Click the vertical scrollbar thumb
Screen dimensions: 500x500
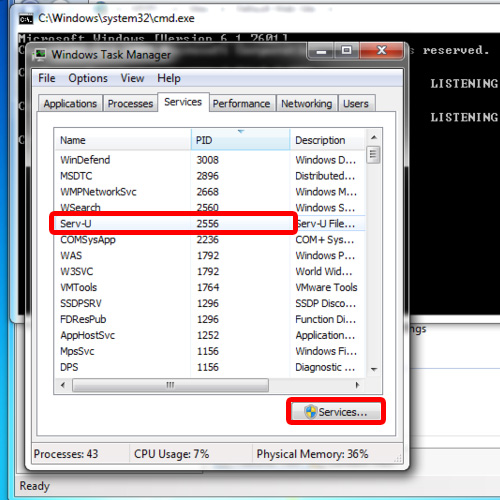(373, 155)
